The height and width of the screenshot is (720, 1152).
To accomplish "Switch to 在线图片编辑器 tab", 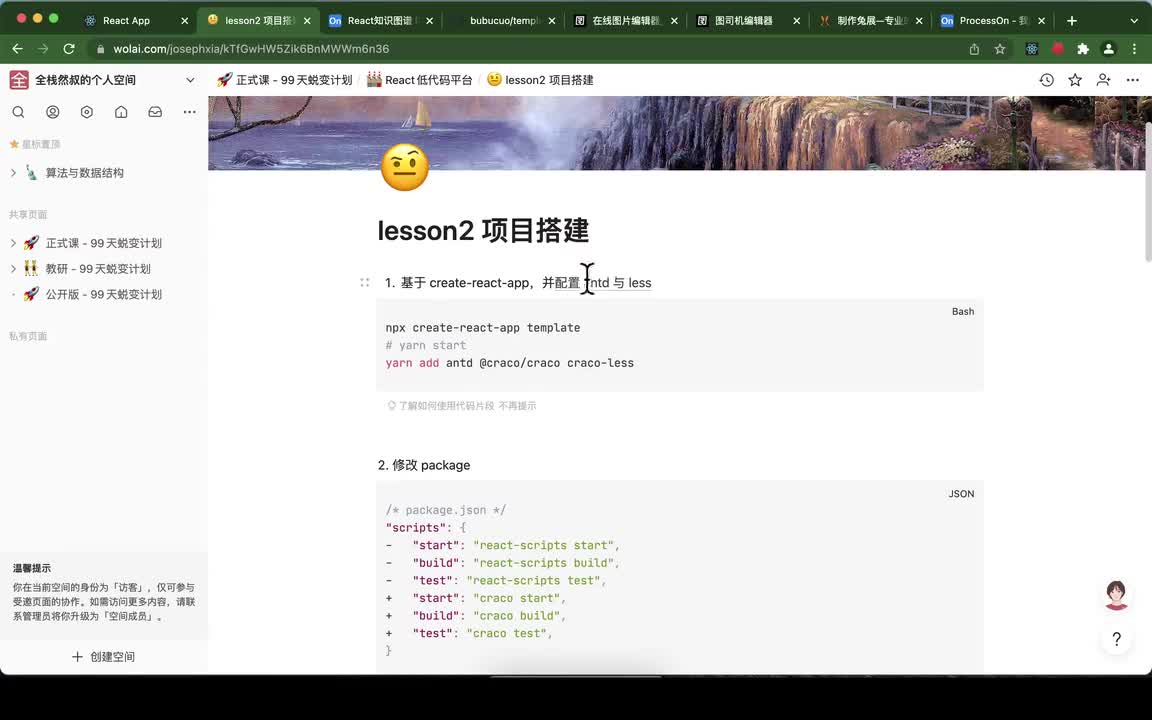I will point(627,21).
